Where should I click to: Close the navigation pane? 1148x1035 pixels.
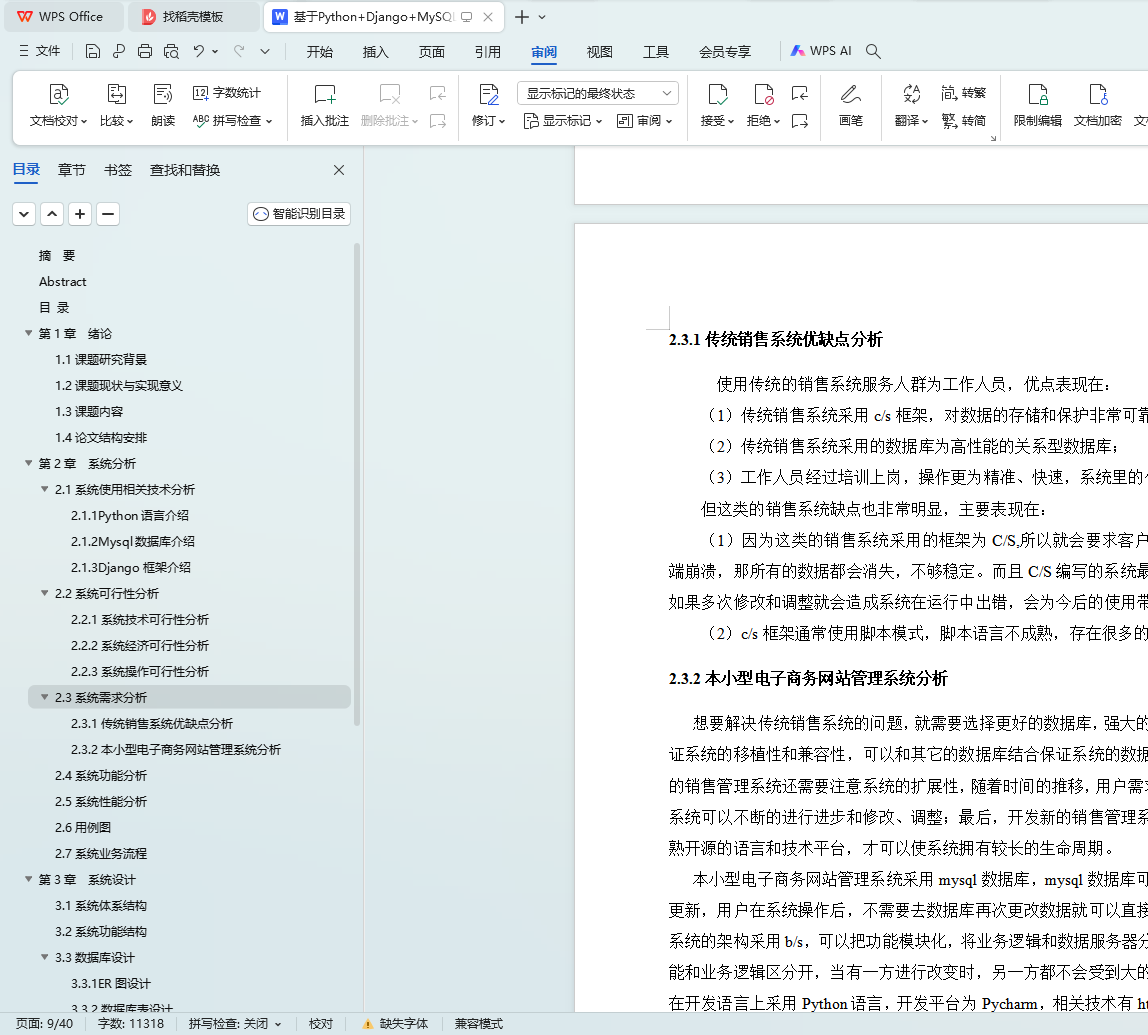[339, 170]
